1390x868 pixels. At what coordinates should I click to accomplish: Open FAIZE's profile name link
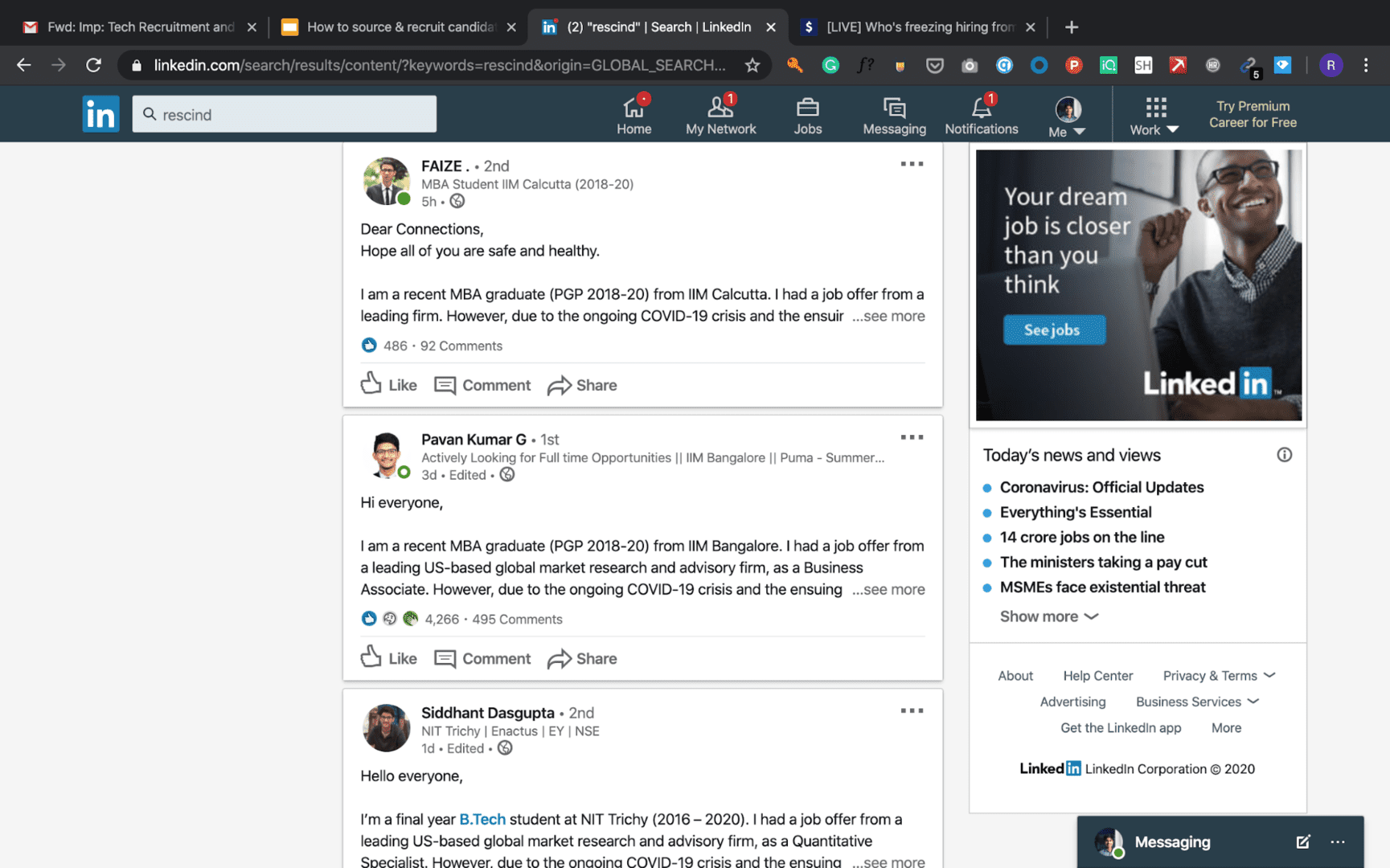point(445,166)
